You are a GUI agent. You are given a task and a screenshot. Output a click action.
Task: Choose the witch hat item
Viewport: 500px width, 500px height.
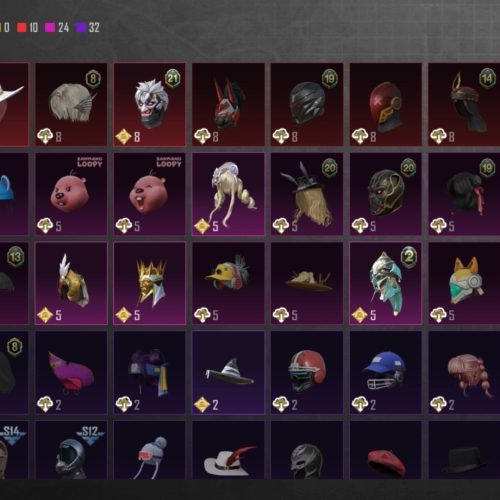[x=228, y=373]
